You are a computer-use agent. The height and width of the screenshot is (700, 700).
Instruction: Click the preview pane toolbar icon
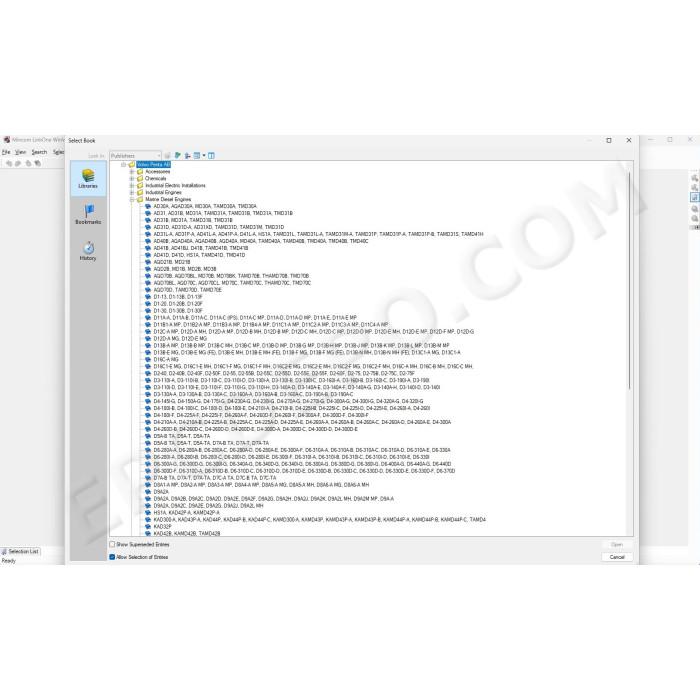tap(211, 155)
